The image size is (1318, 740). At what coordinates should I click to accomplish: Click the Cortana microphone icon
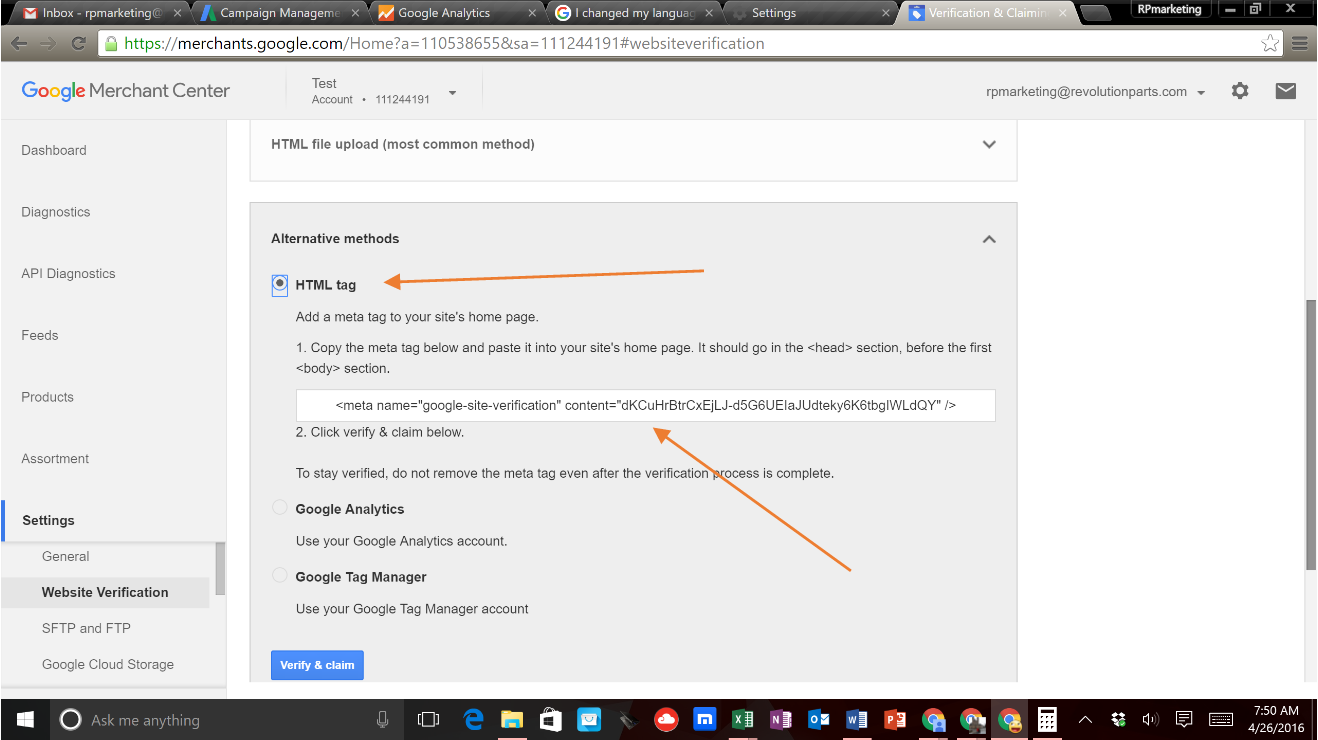(382, 719)
